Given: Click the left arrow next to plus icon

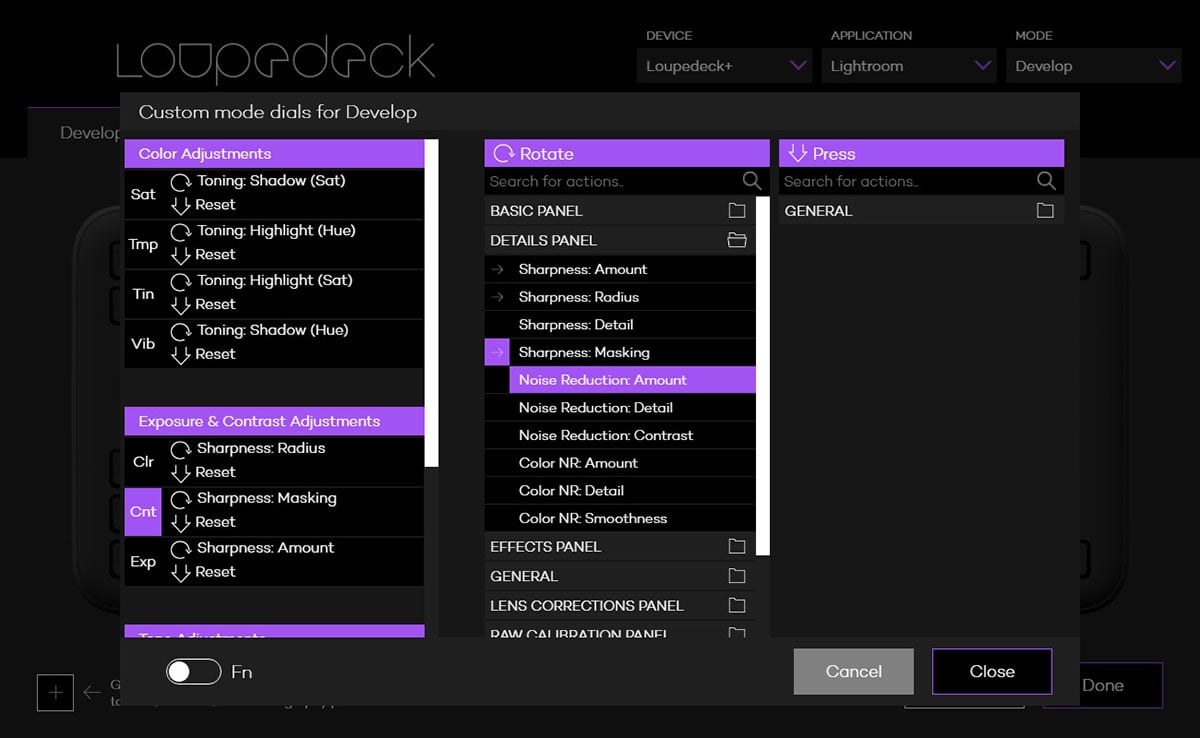Looking at the screenshot, I should (x=92, y=692).
